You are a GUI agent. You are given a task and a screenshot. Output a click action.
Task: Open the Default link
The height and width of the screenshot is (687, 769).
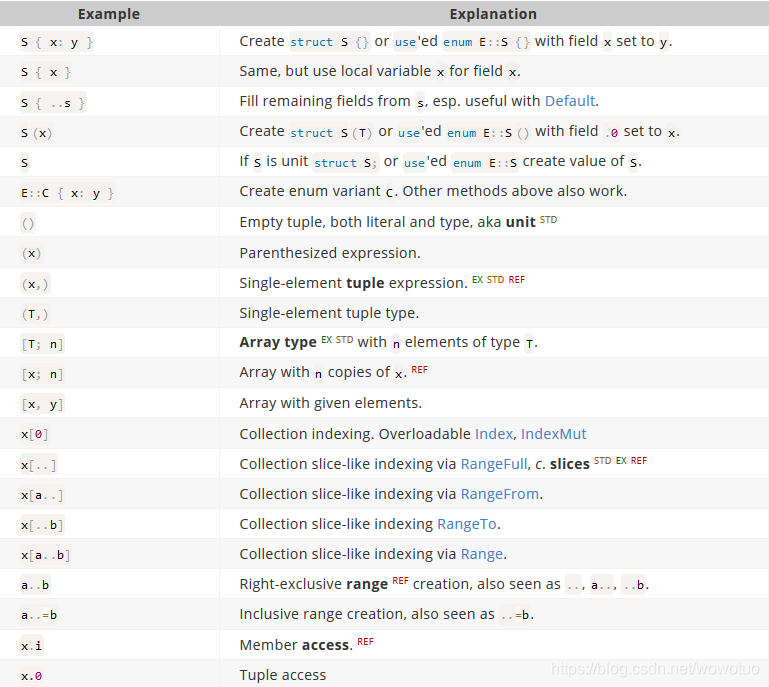[x=570, y=101]
